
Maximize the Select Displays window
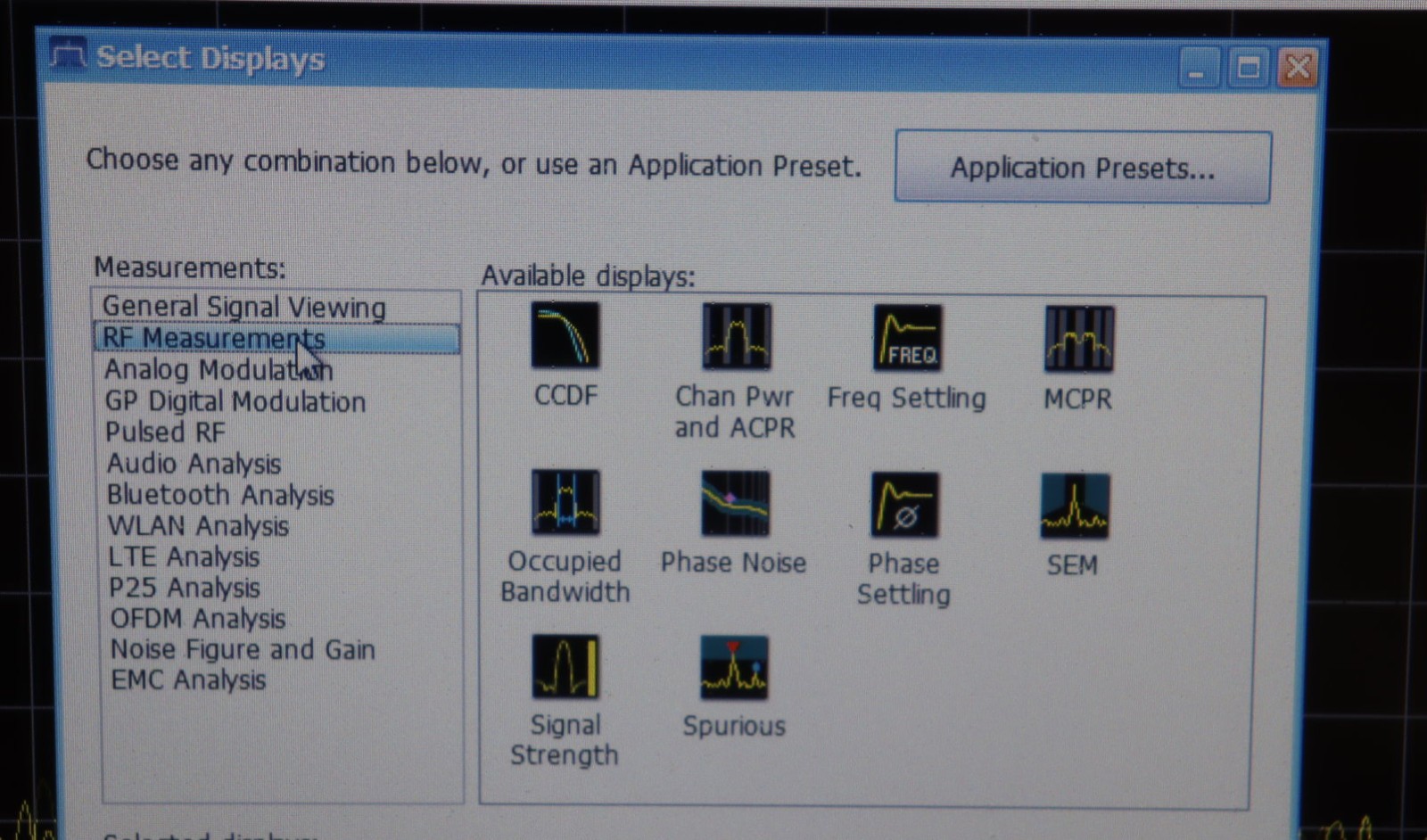point(1248,67)
